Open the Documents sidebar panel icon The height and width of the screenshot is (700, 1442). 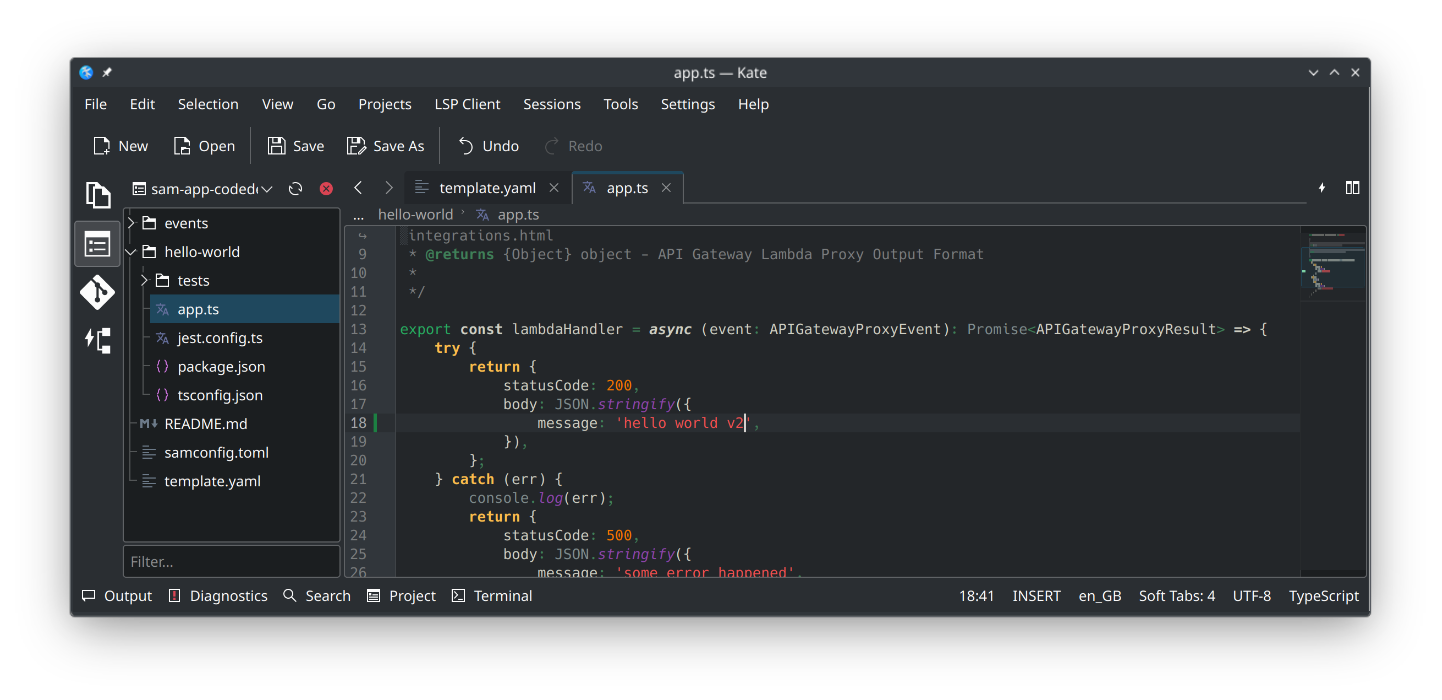[x=97, y=194]
